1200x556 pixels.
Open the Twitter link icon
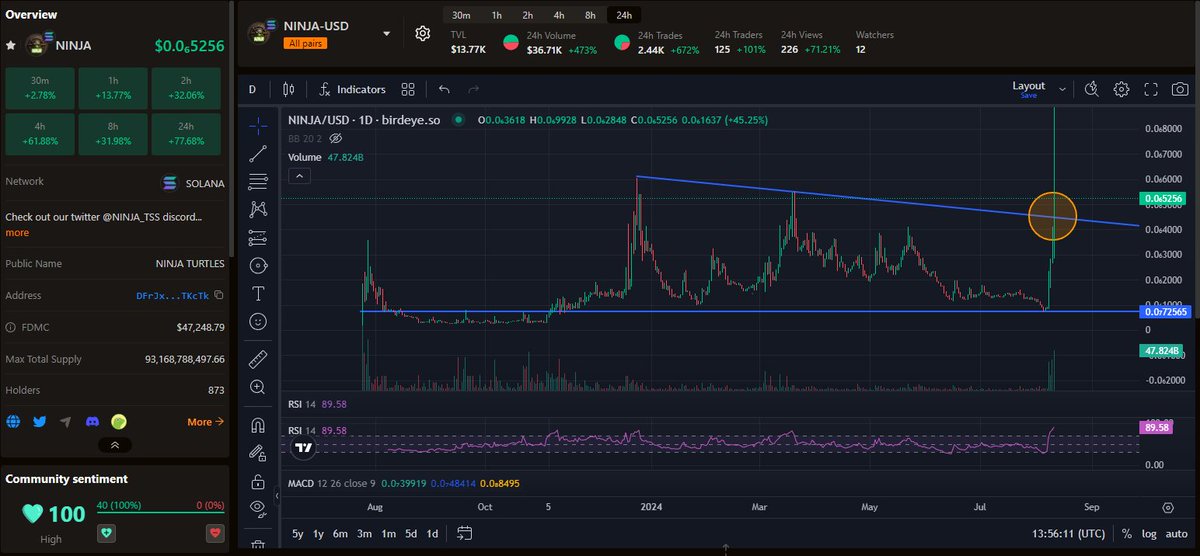tap(40, 422)
